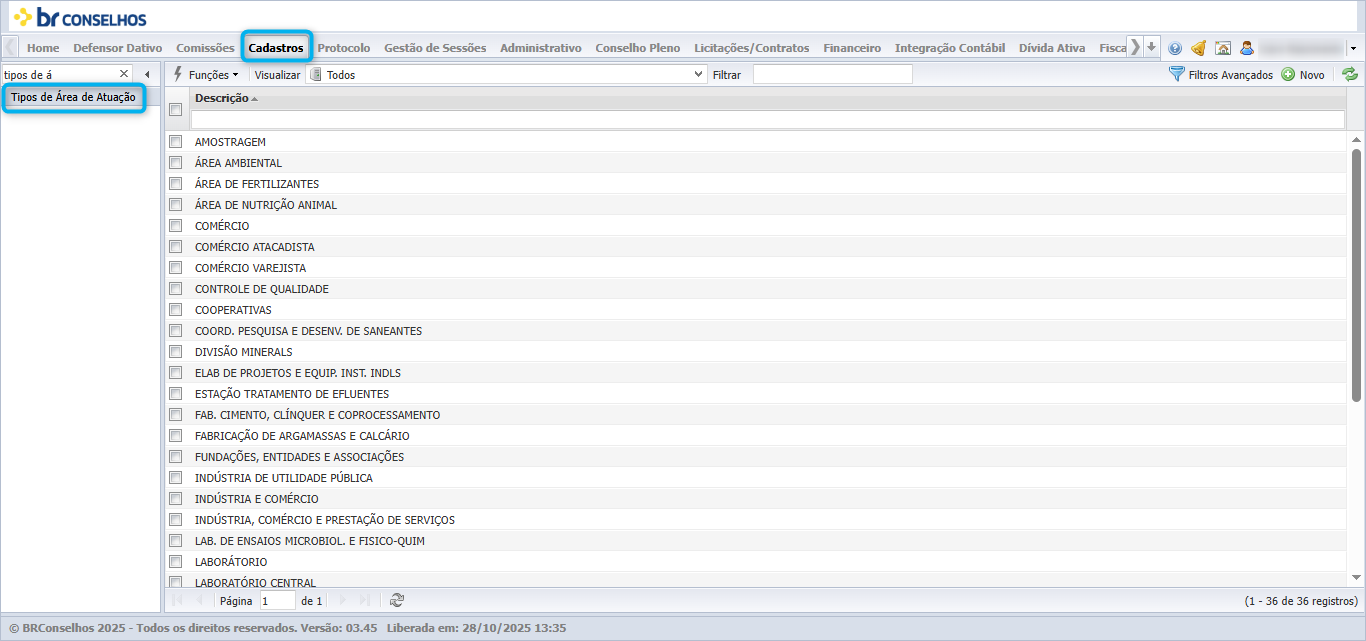This screenshot has width=1366, height=641.
Task: Click the FABRICAÇÃO DE ARGAMASSAS E CALCÁRIO row
Action: [755, 436]
